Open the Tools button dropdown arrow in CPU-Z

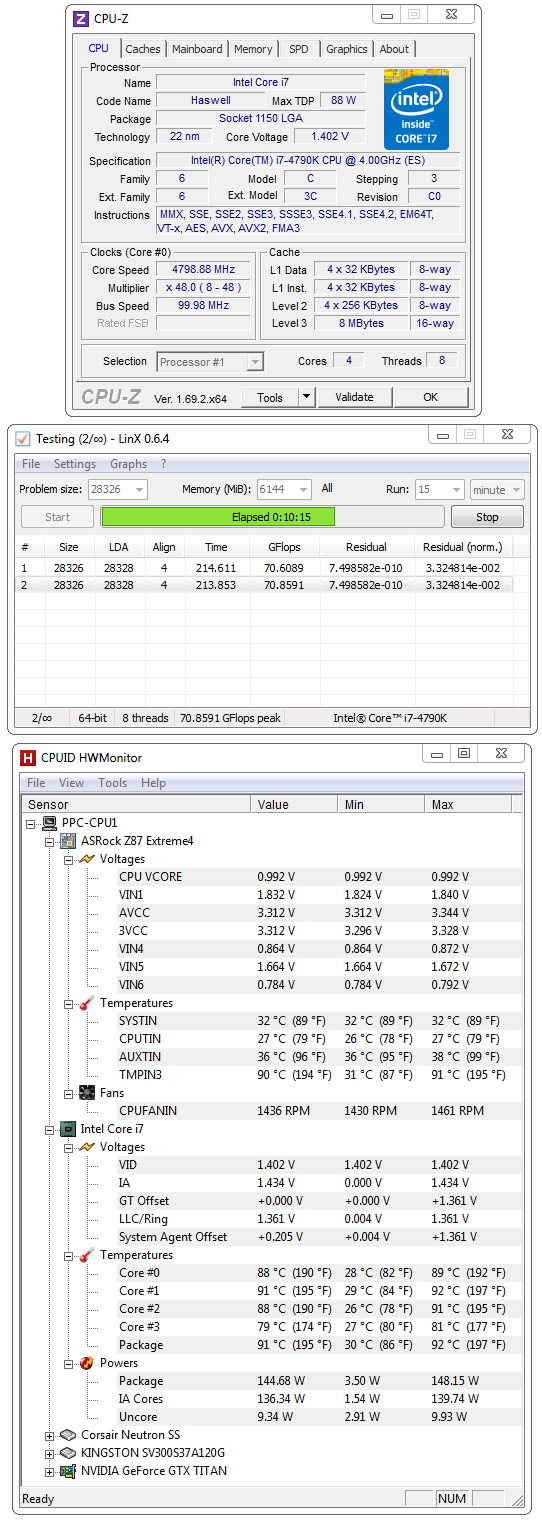click(x=306, y=397)
